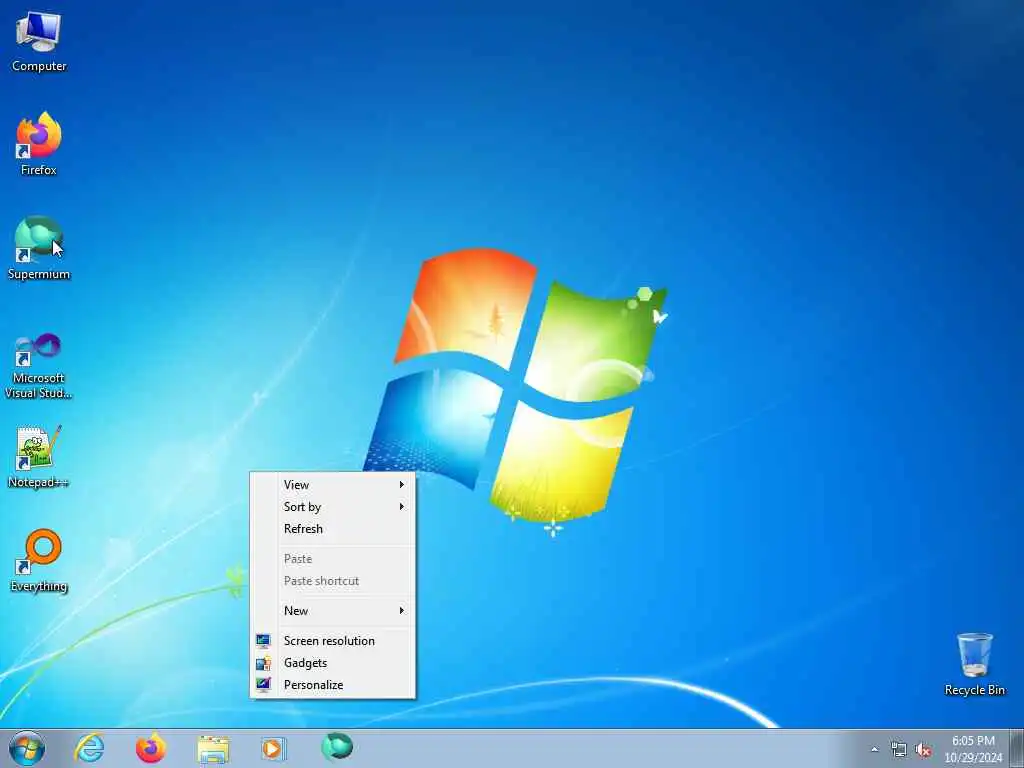Select the Firefox desktop shortcut

39,144
